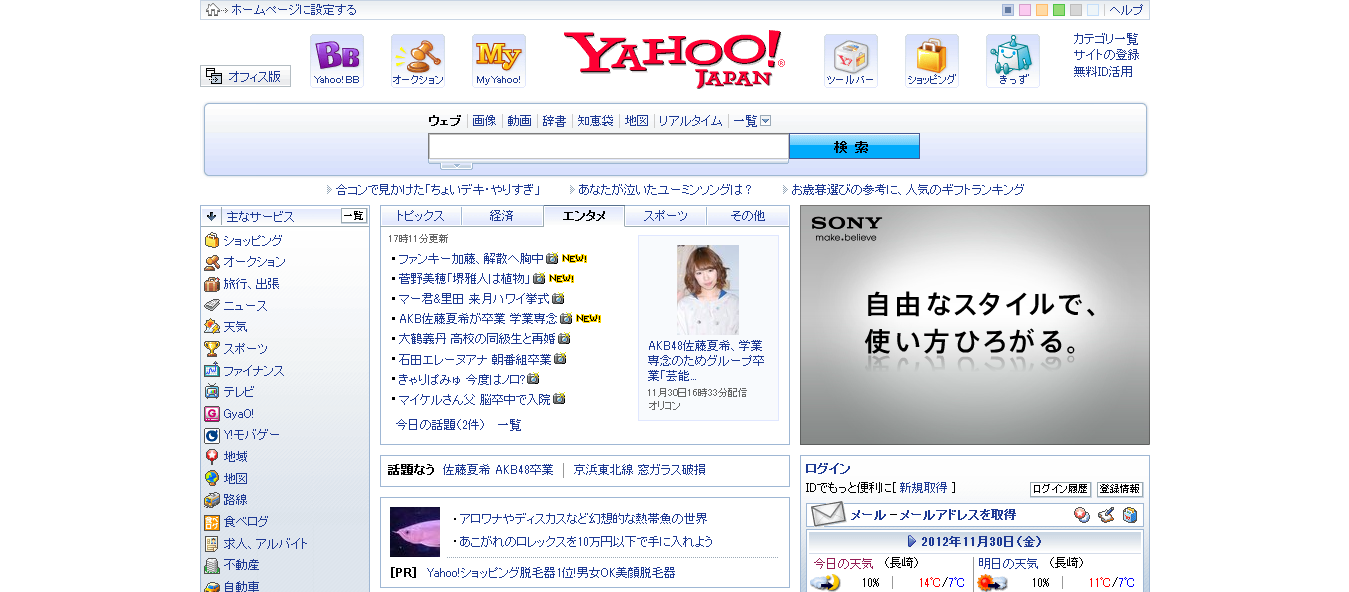
Task: Choose the green theme swatch
Action: (1059, 10)
